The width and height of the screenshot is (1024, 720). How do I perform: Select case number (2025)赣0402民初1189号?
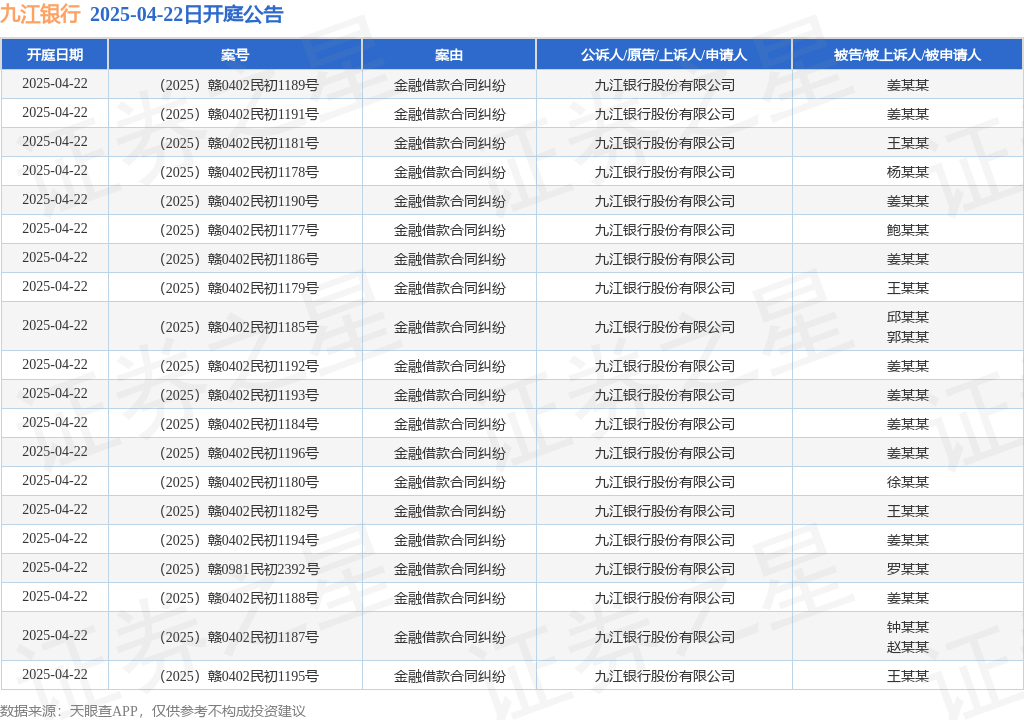[239, 85]
